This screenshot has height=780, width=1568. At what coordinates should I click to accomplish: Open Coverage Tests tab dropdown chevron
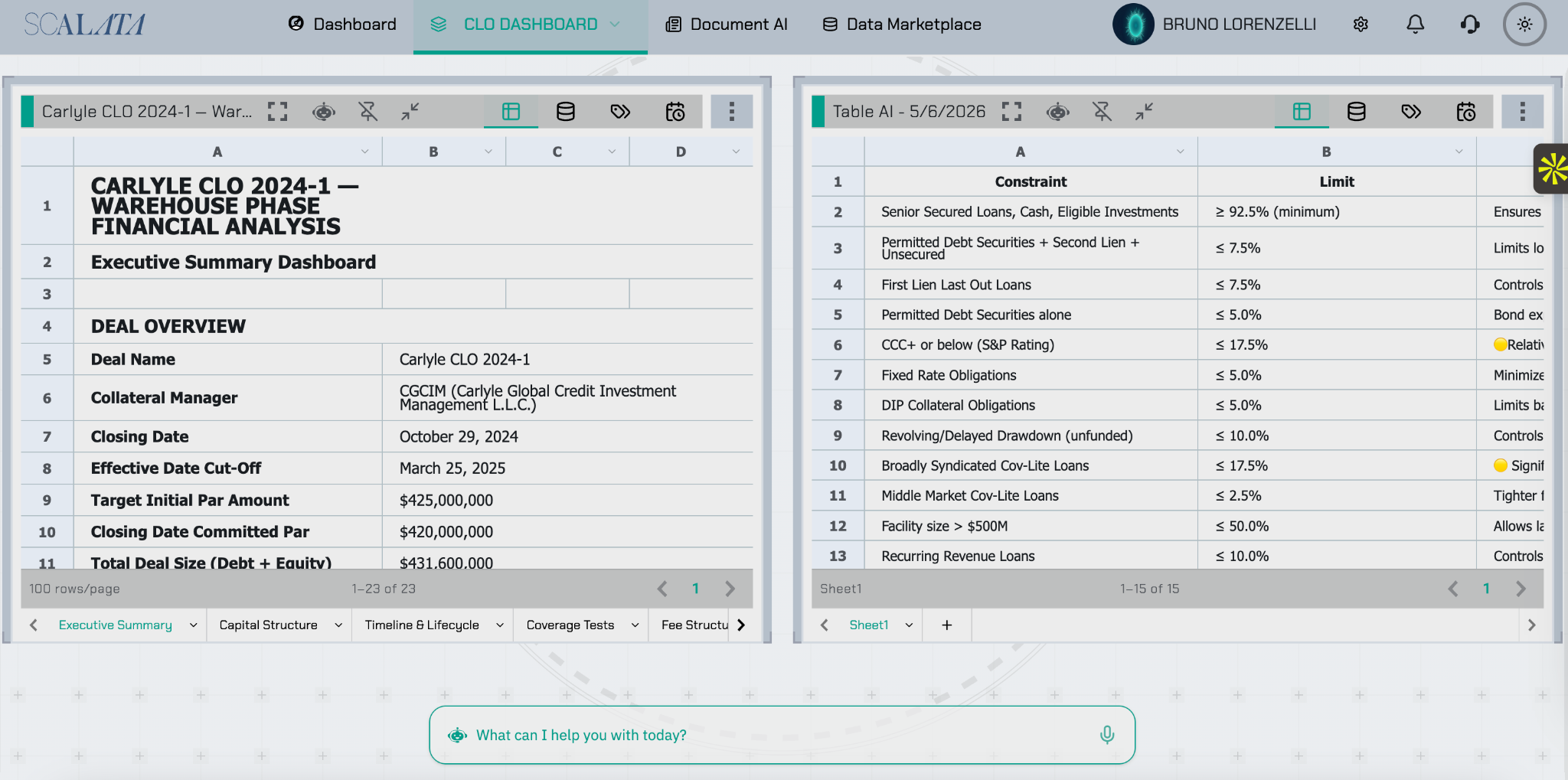(635, 625)
